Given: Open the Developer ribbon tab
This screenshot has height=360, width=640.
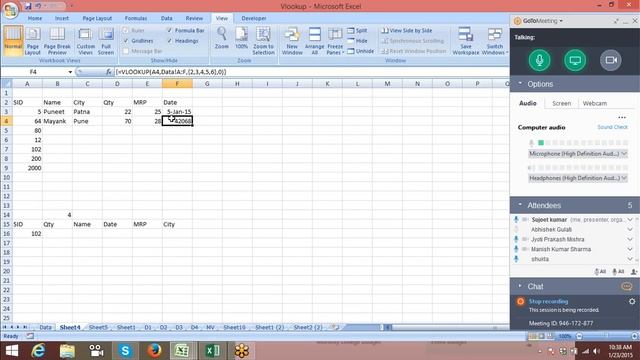Looking at the screenshot, I should point(254,18).
